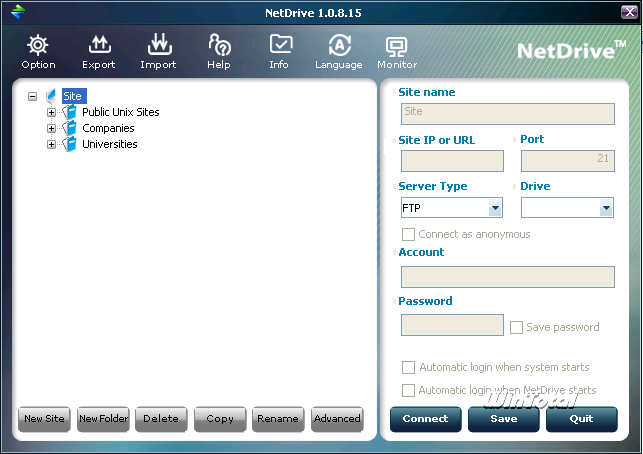This screenshot has width=643, height=454.
Task: Open the Monitor icon
Action: click(397, 47)
